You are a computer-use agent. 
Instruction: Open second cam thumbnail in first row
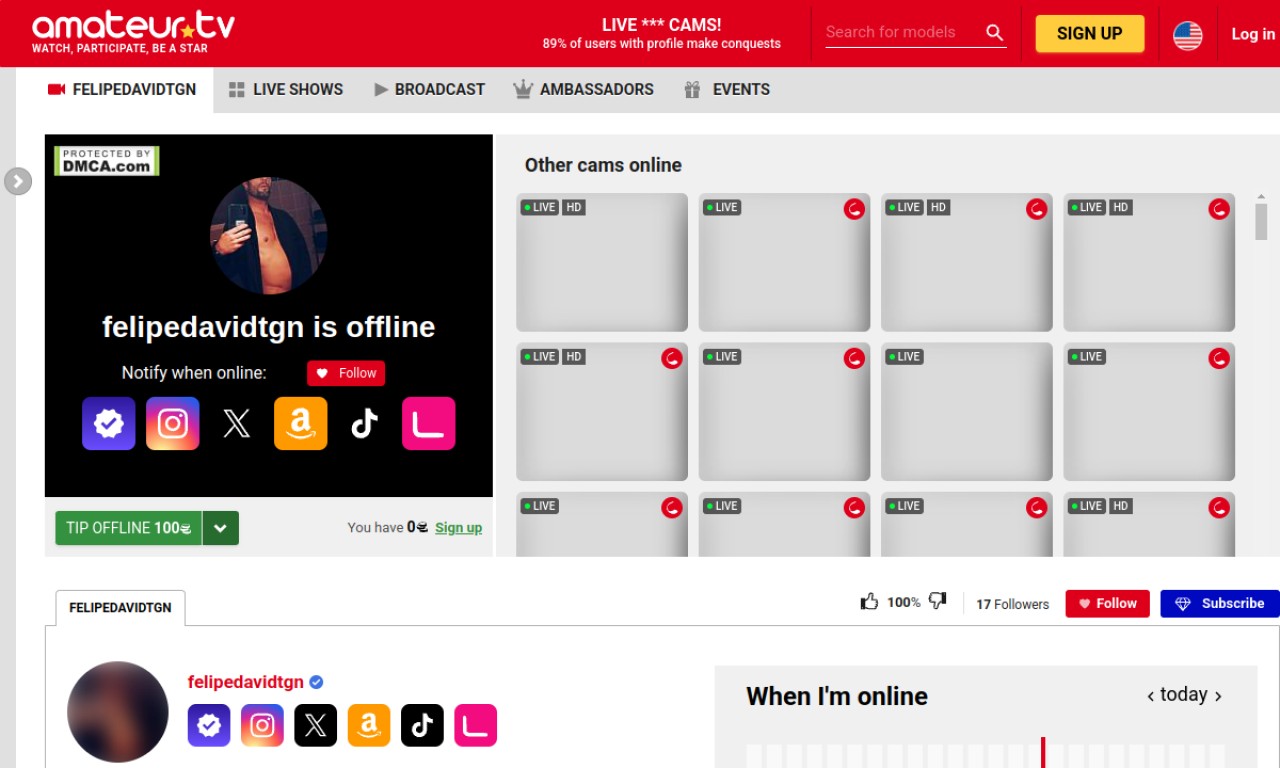click(x=784, y=262)
